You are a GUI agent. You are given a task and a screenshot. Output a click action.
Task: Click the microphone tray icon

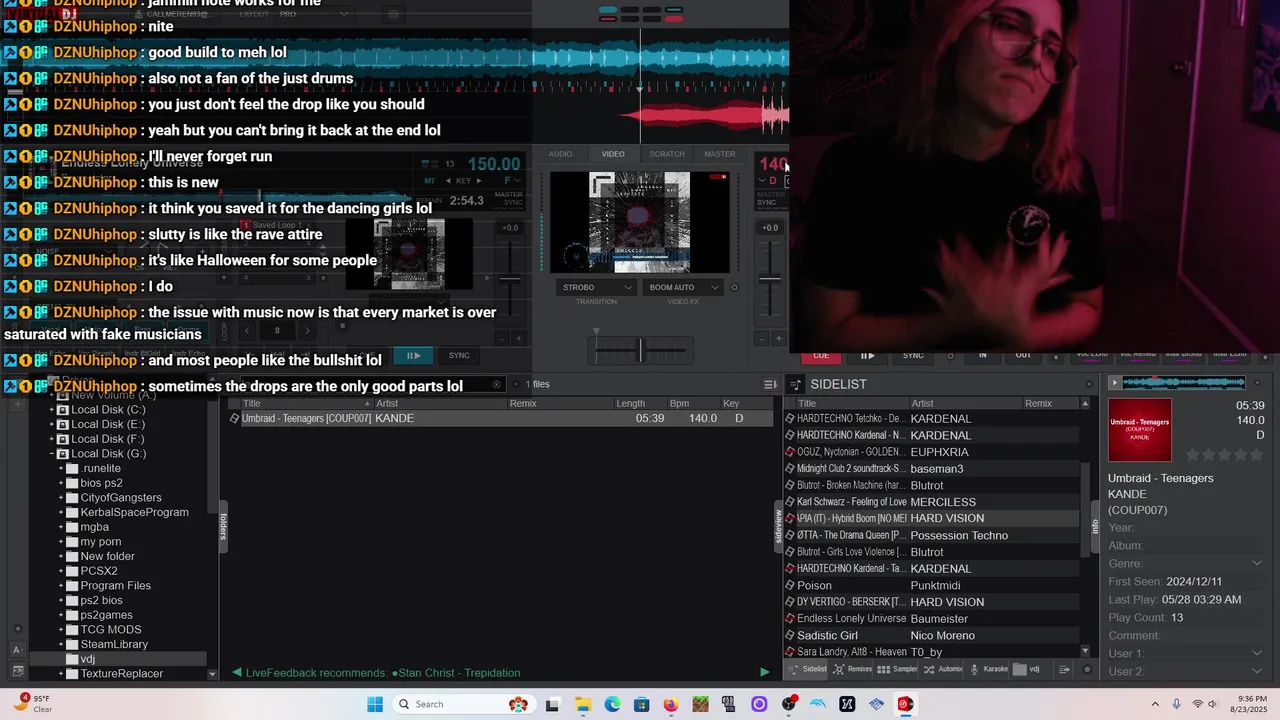pos(1176,704)
